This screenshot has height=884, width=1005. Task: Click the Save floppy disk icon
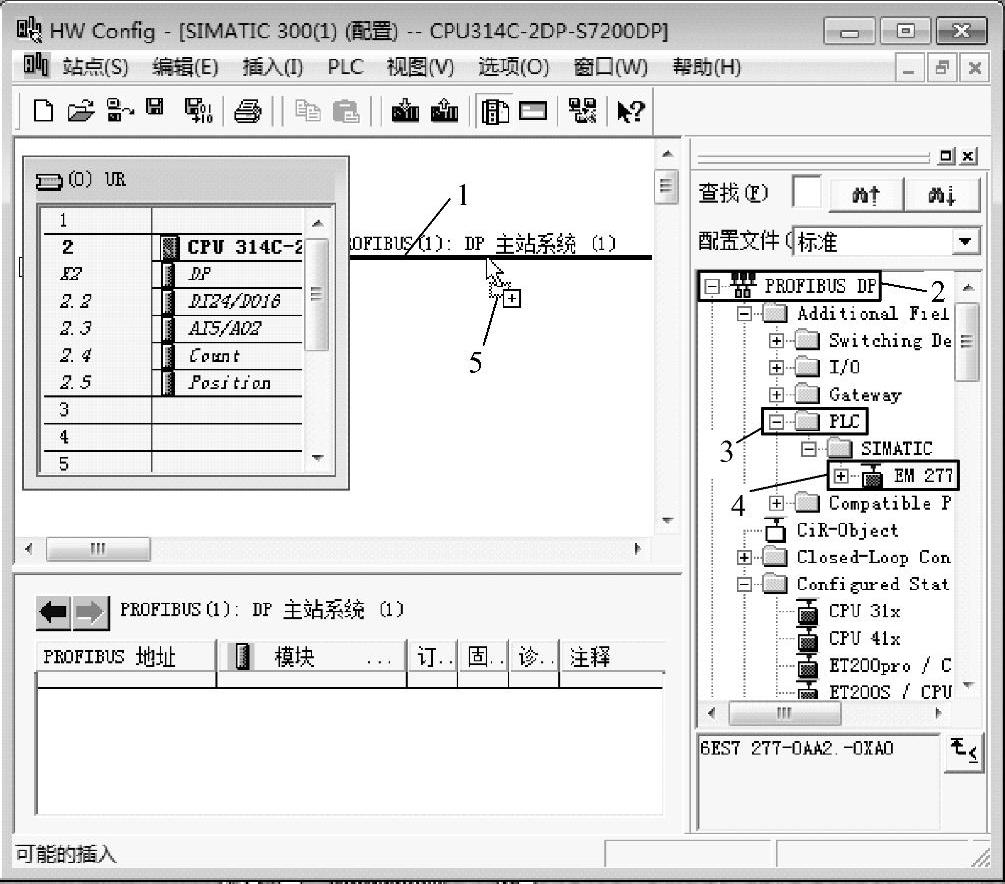(154, 107)
